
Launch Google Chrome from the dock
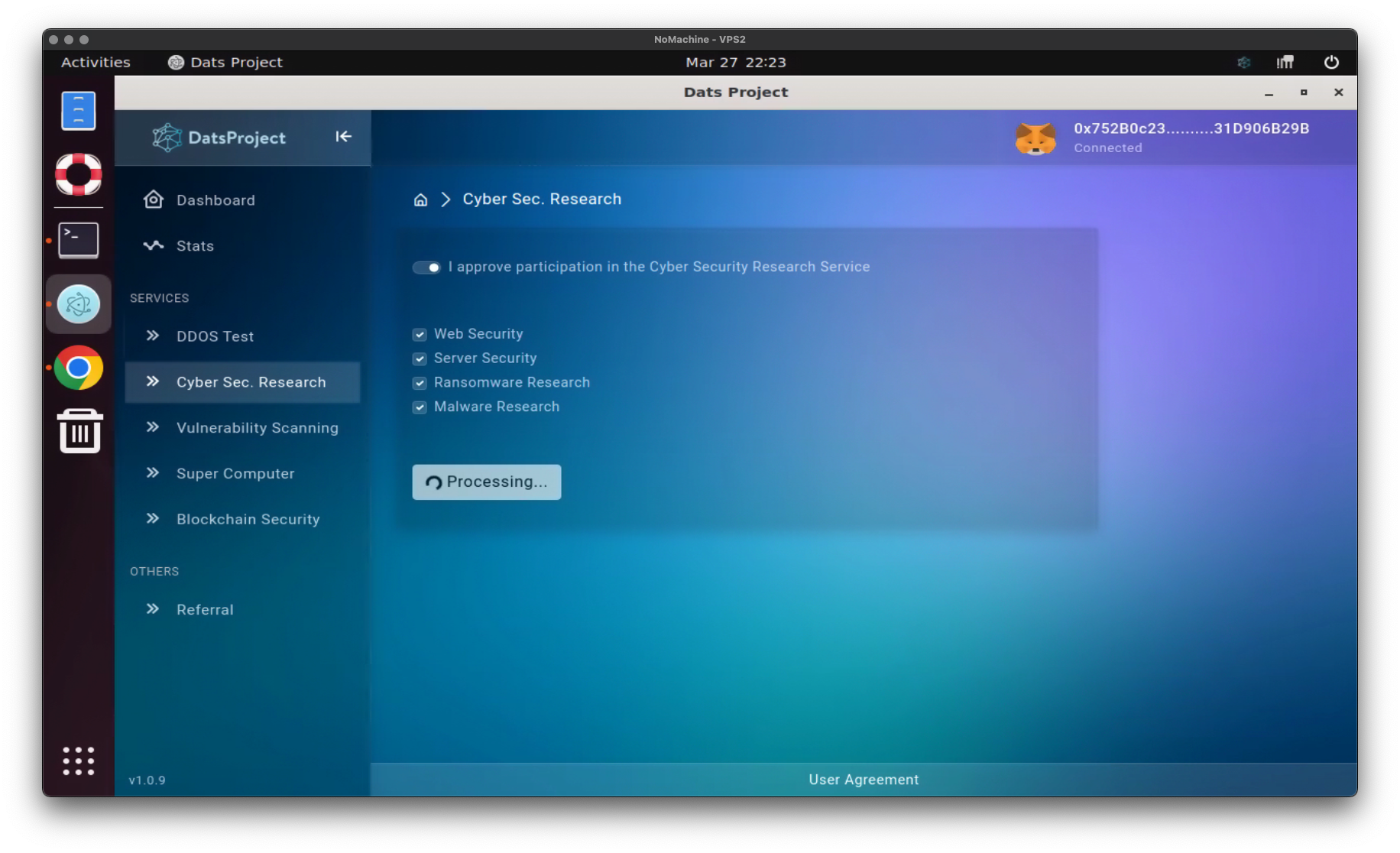click(78, 368)
